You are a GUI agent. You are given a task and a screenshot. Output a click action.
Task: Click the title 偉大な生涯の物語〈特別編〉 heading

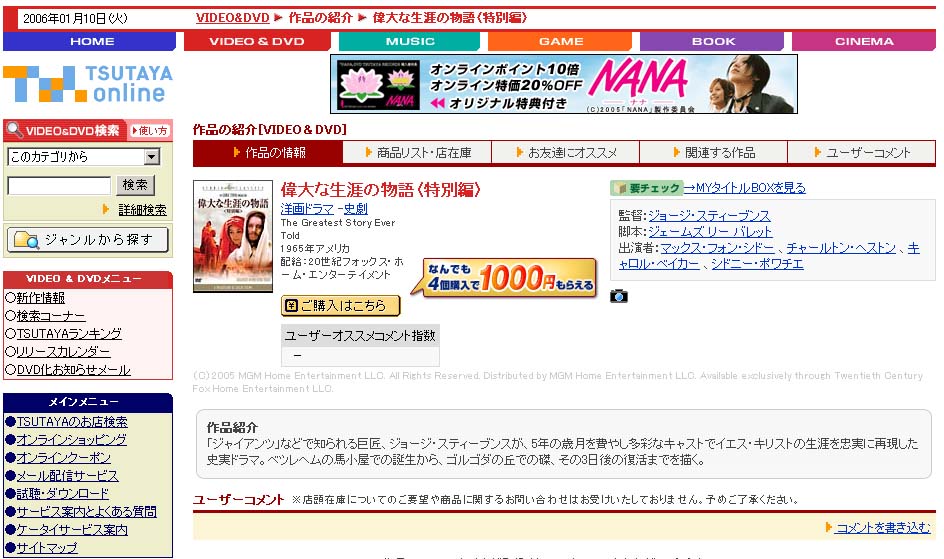(x=380, y=190)
